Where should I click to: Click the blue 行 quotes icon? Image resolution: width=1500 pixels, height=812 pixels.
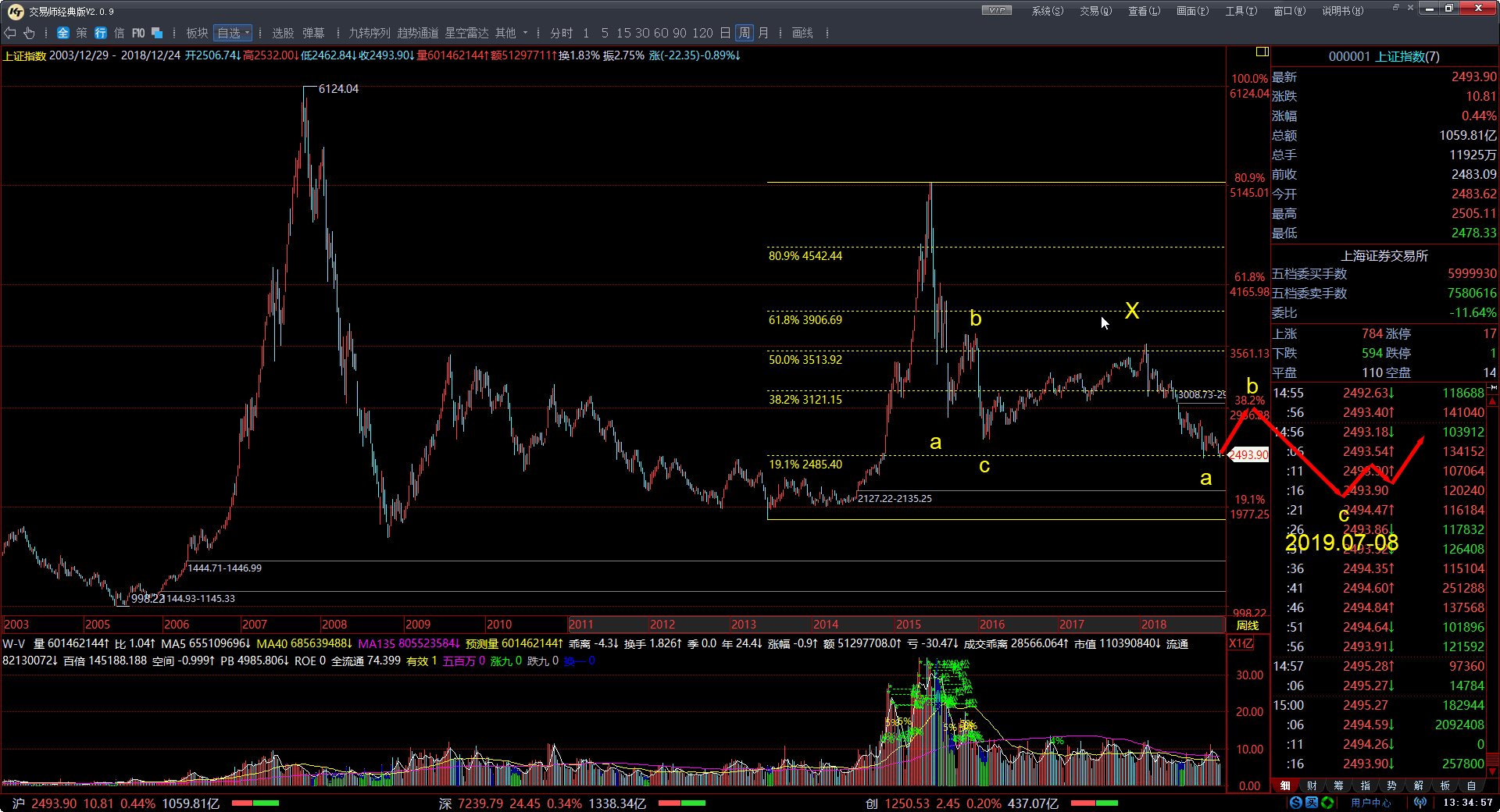tap(101, 33)
